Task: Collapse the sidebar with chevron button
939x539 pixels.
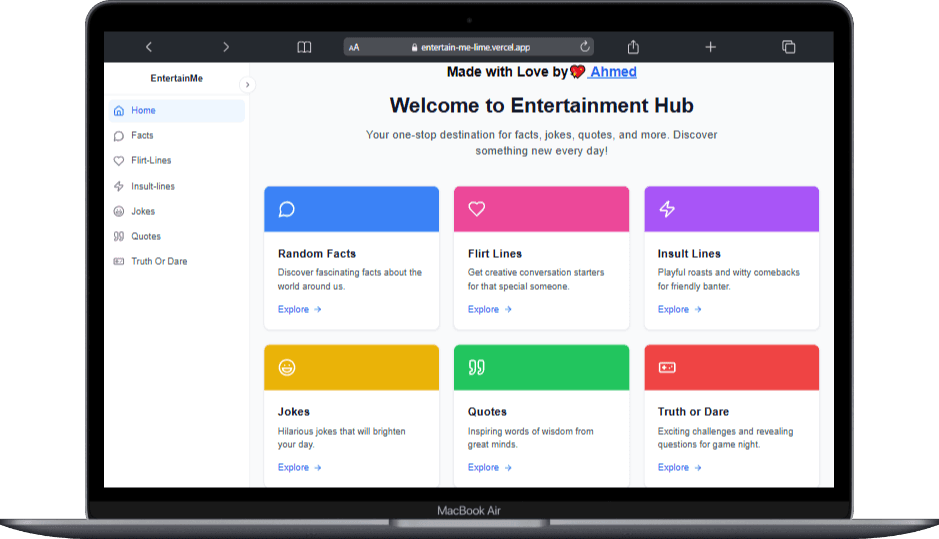Action: tap(247, 84)
